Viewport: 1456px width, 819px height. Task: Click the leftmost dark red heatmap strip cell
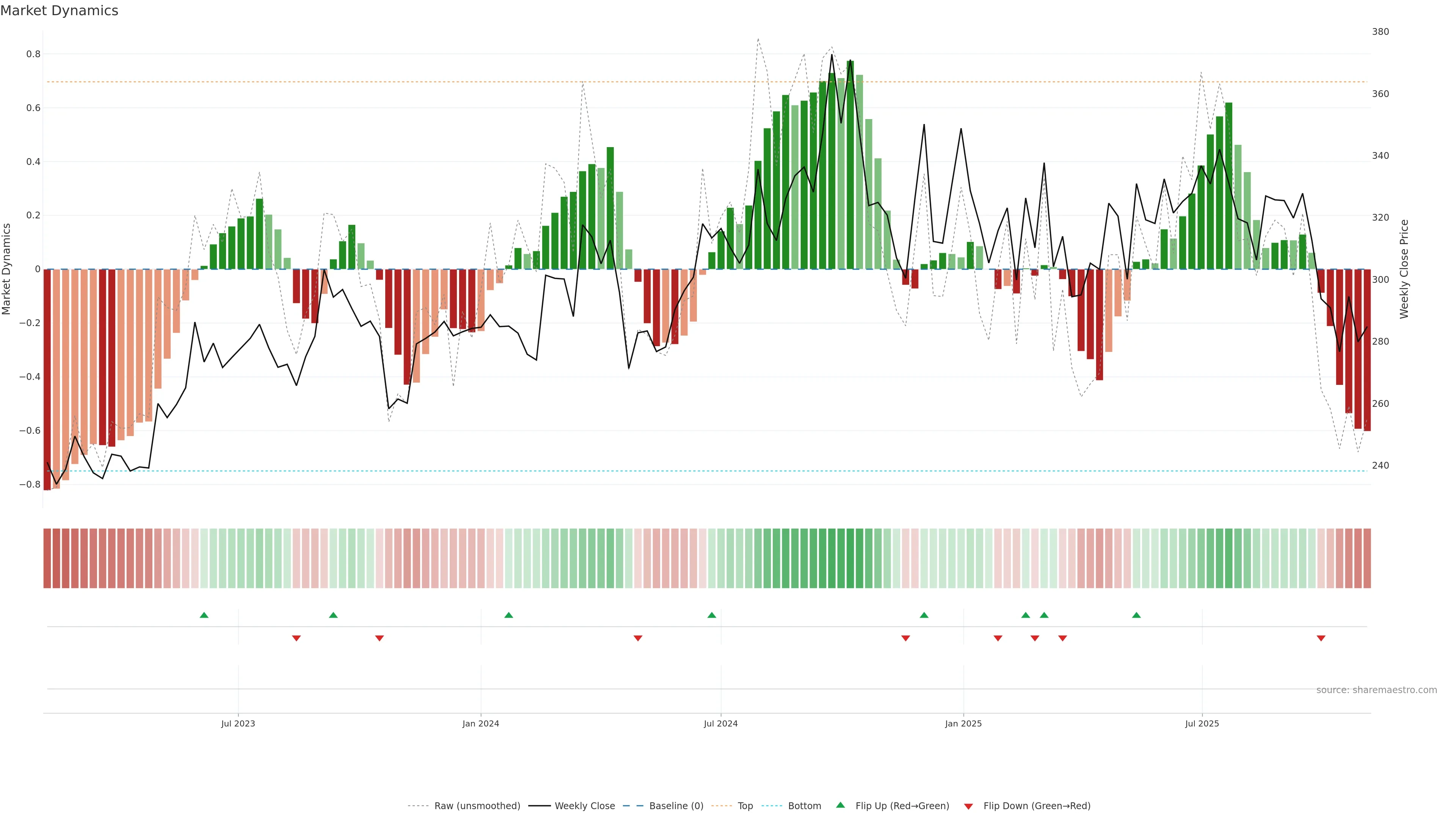coord(47,558)
